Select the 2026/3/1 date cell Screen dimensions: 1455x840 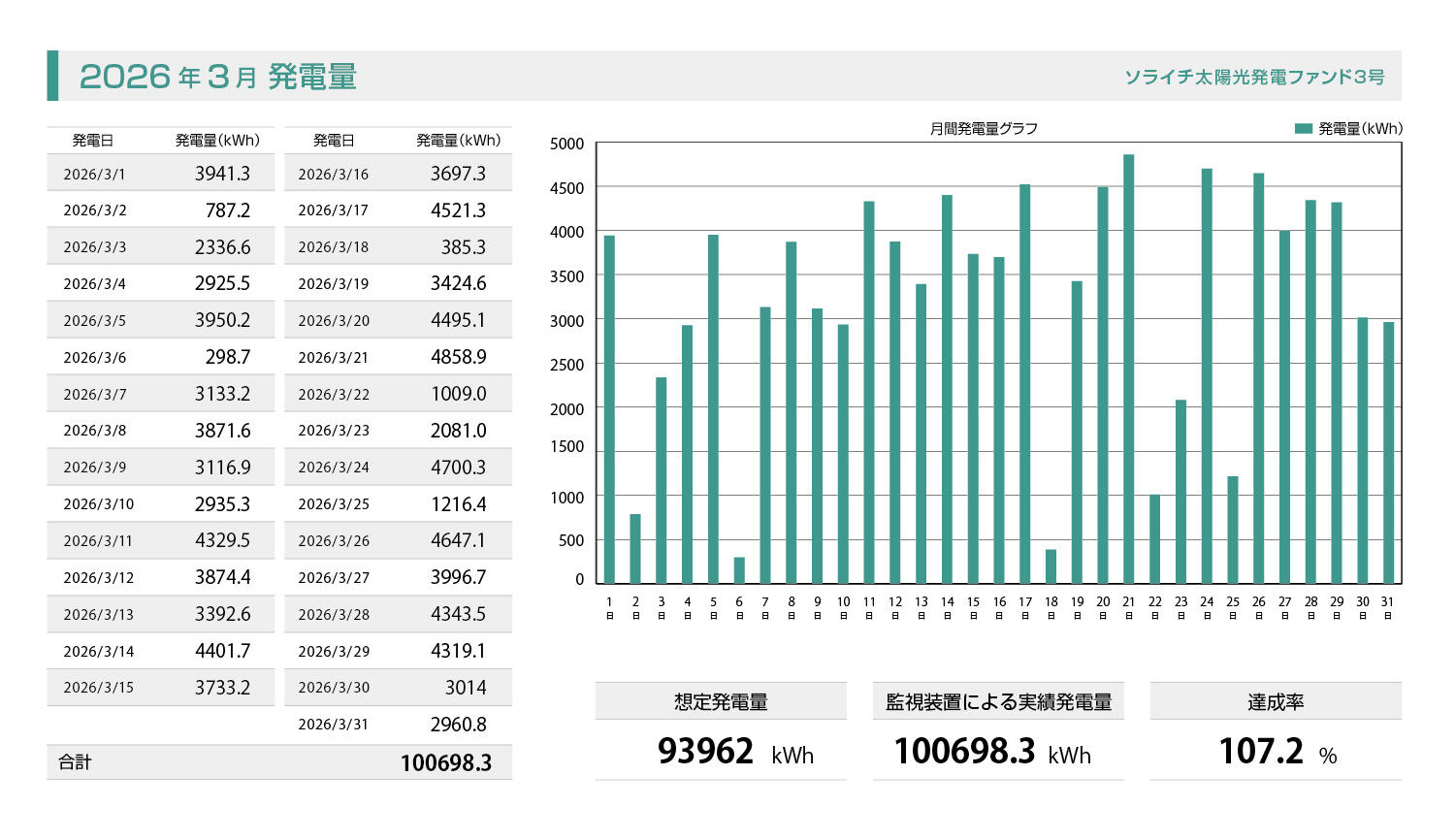coord(94,175)
